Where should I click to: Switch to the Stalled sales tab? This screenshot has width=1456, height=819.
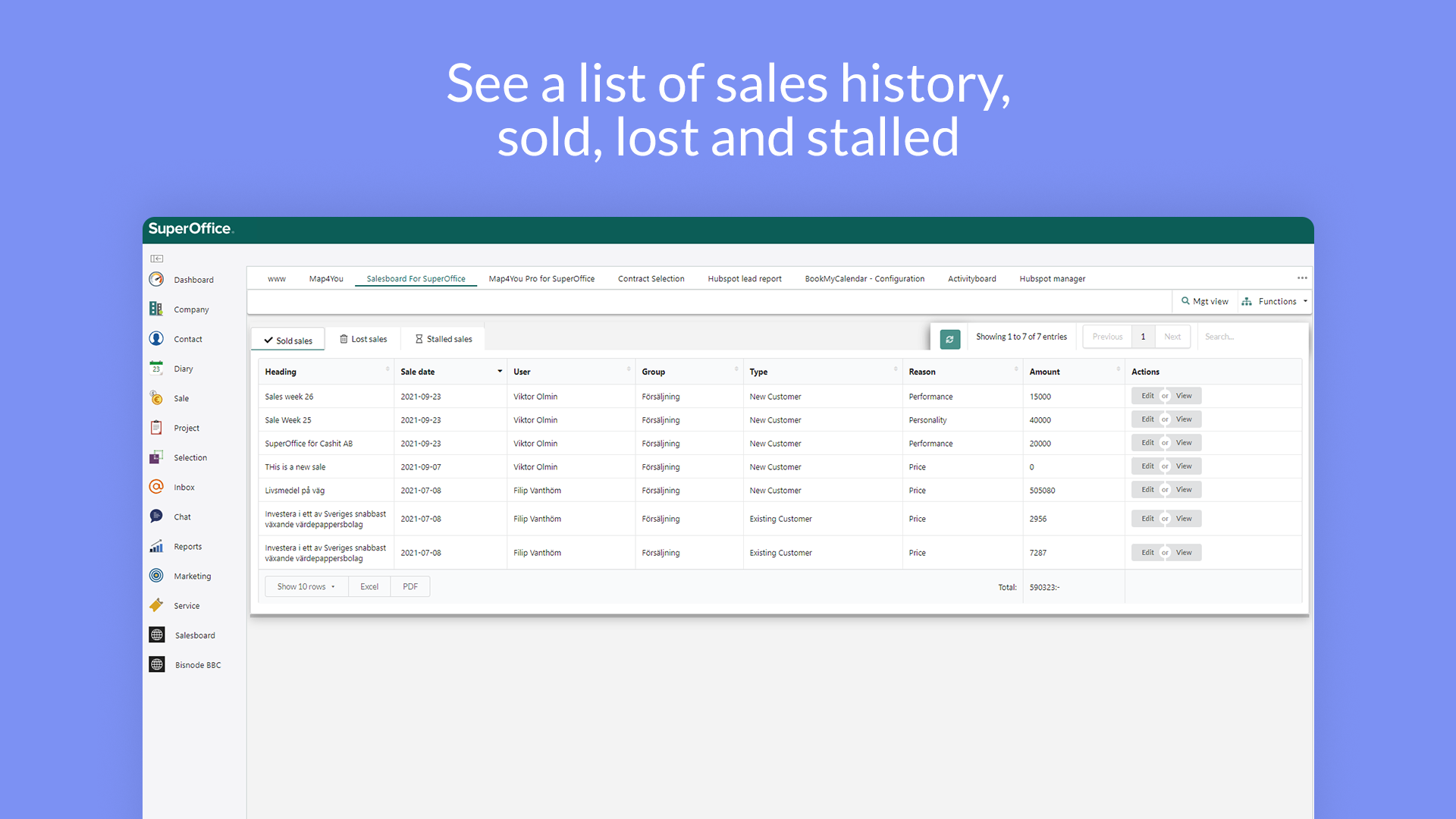tap(444, 339)
